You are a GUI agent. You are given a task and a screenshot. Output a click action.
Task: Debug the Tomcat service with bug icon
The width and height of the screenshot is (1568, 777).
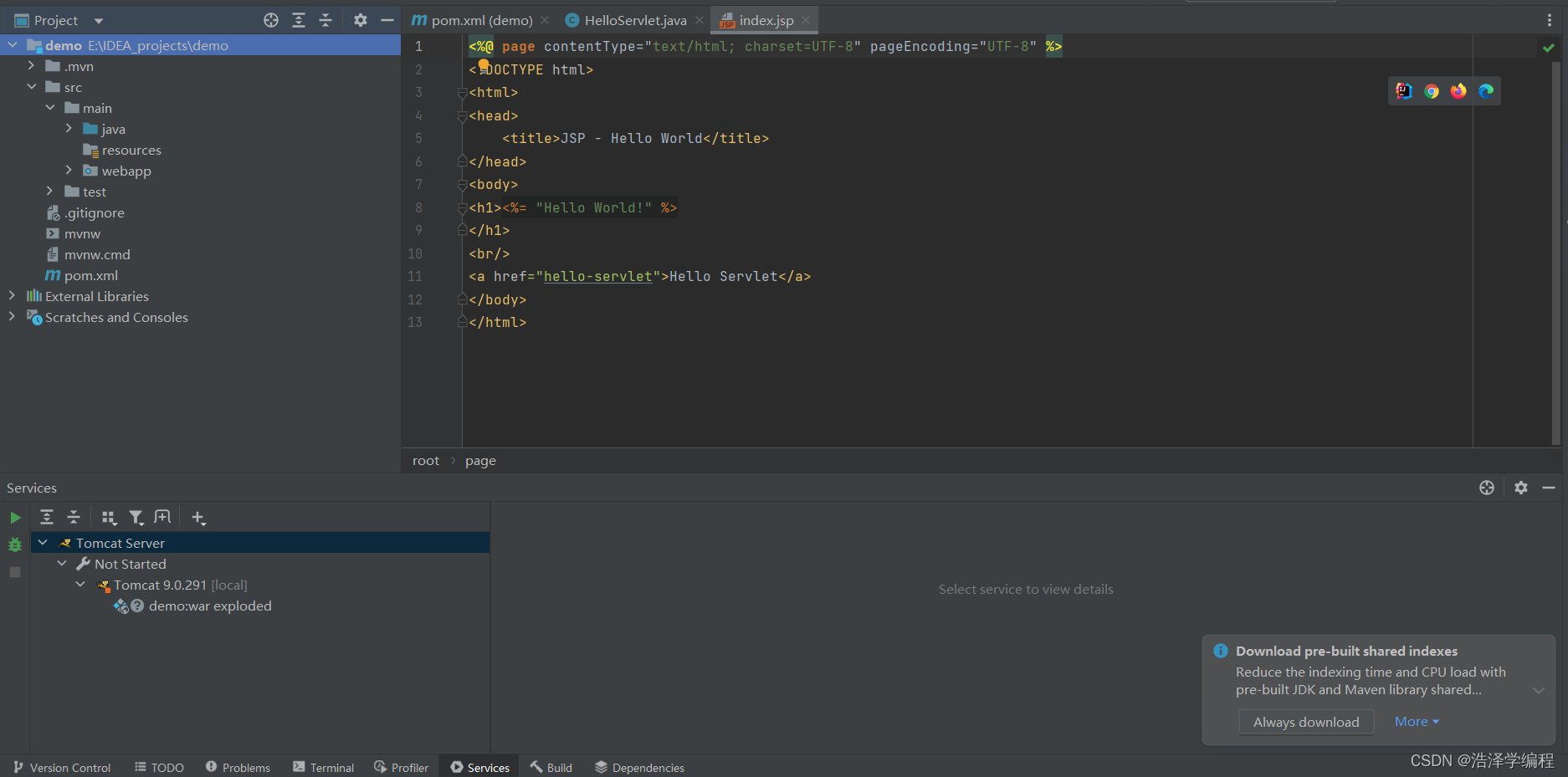(15, 544)
